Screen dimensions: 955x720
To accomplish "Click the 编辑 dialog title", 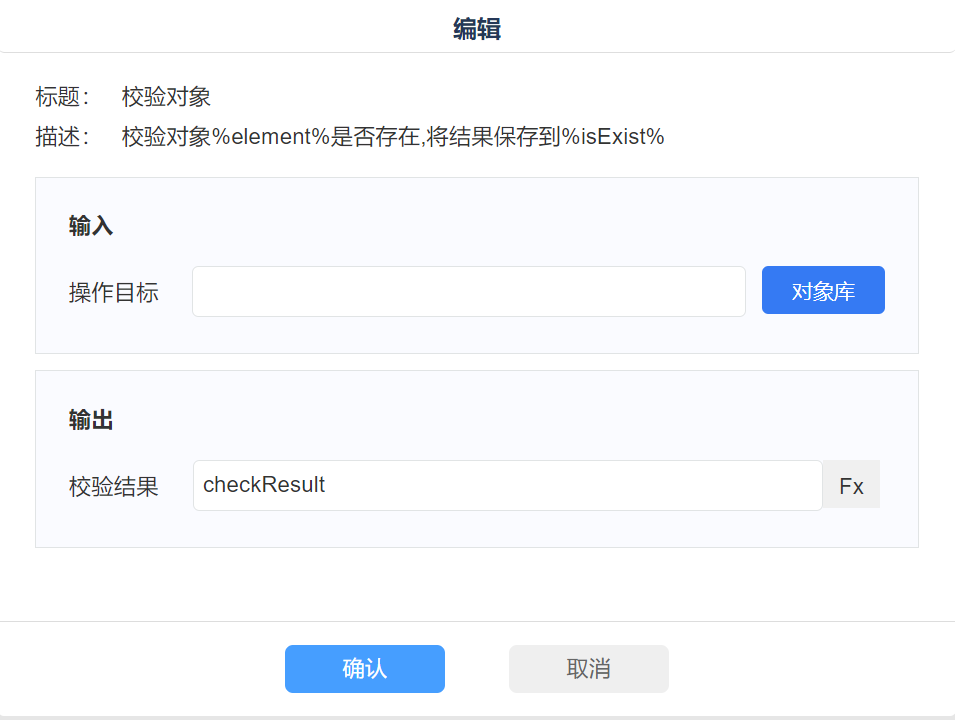I will (477, 29).
